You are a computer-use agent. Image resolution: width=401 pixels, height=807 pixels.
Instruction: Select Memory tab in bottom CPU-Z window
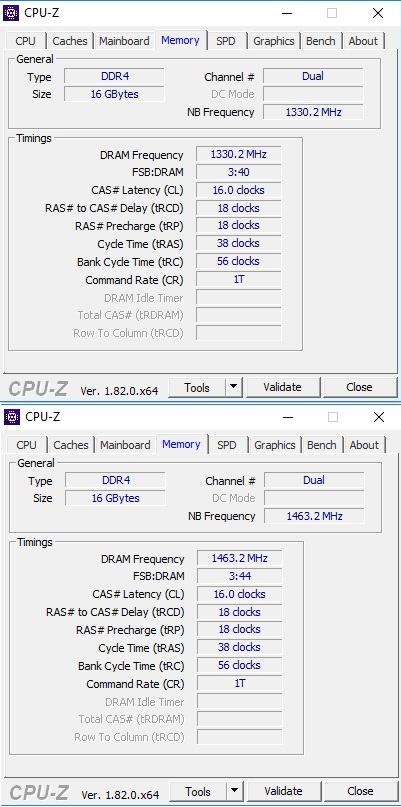point(181,444)
